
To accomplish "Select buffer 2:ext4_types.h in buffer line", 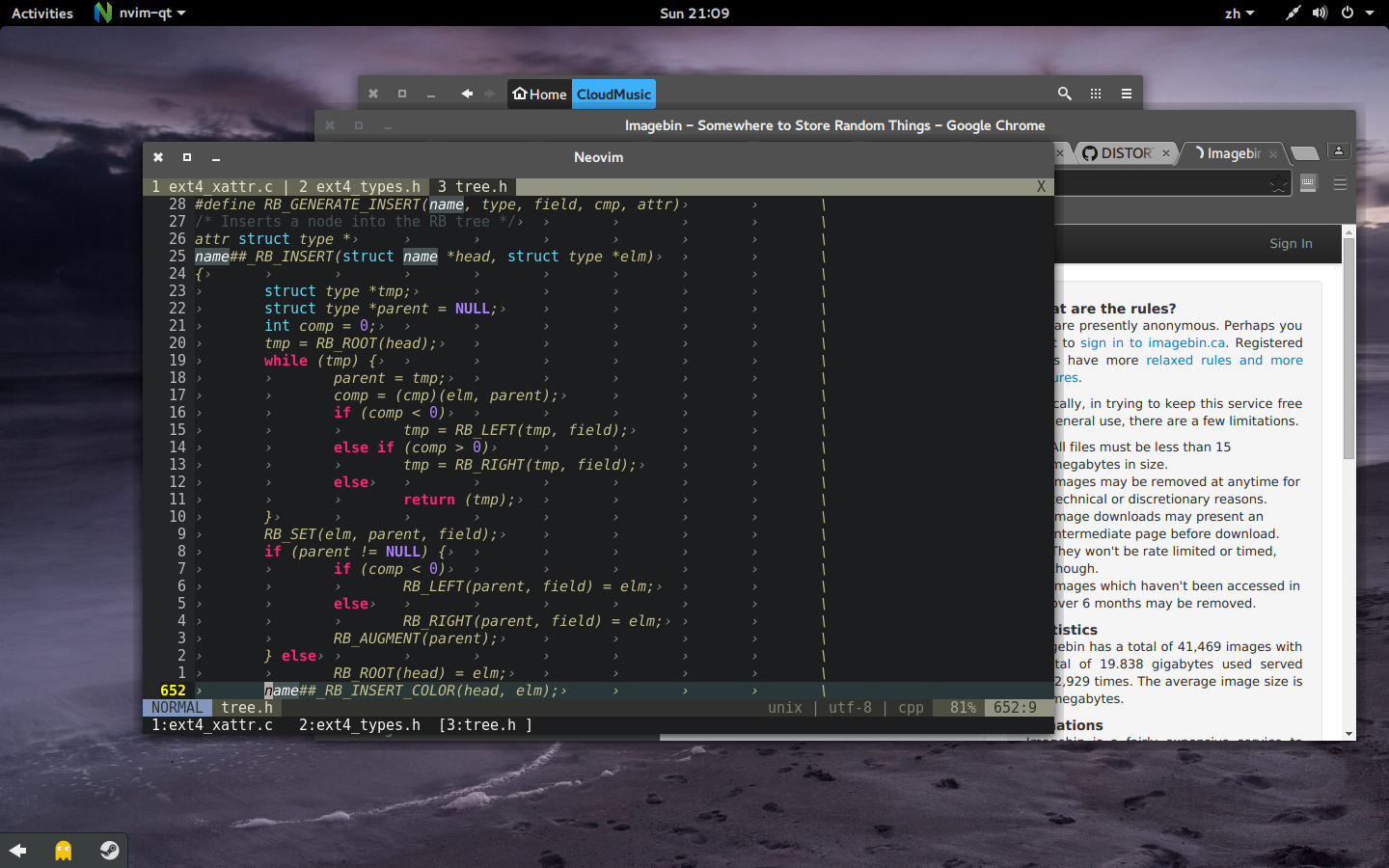I will coord(360,725).
